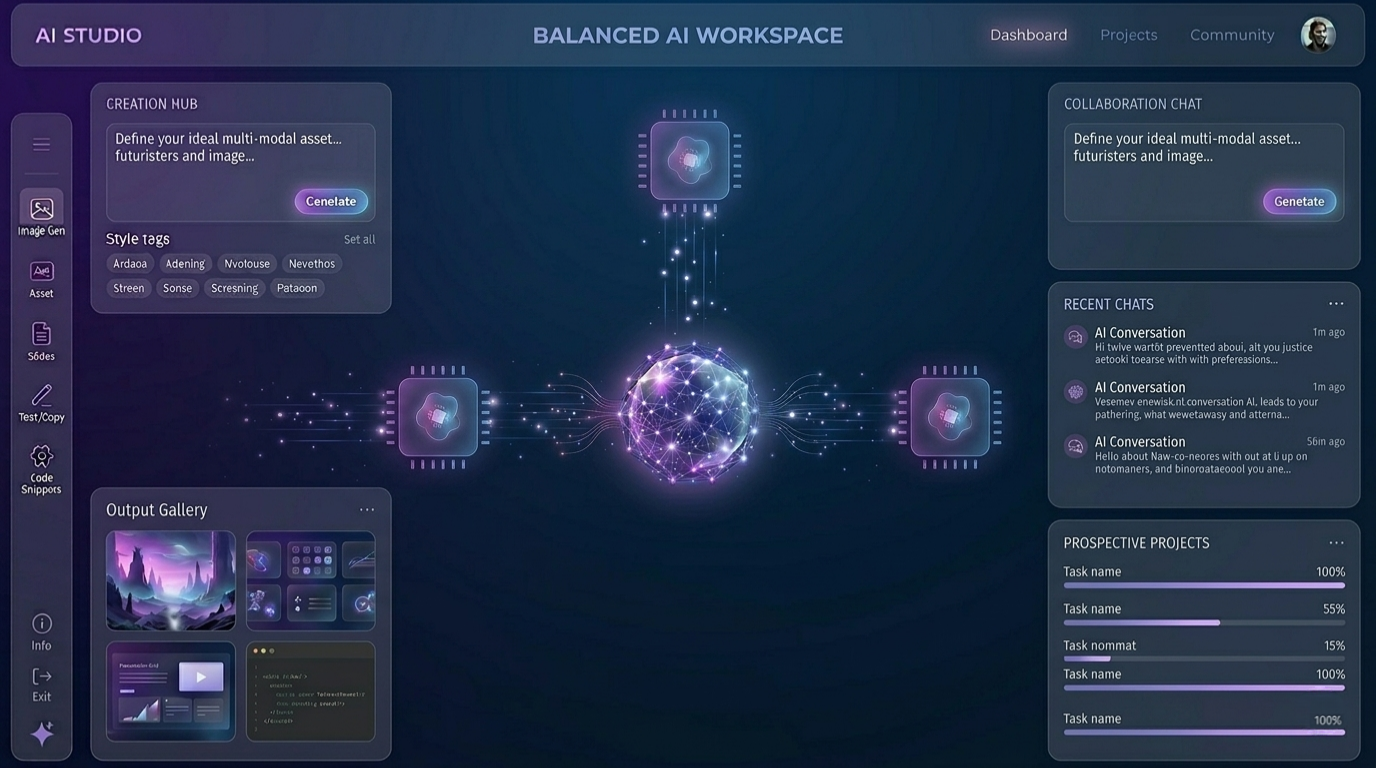Select the Test/Copy pencil tool
The image size is (1376, 768).
(x=41, y=394)
